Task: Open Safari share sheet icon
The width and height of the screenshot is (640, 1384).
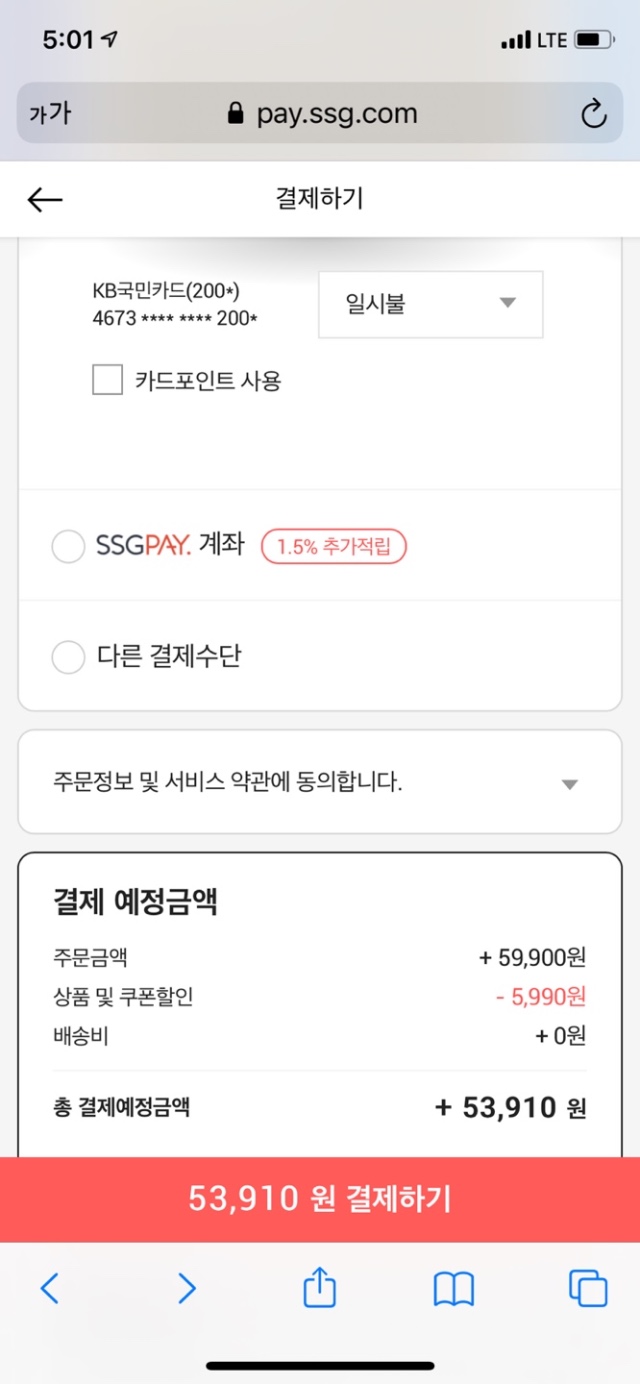Action: click(x=319, y=1286)
